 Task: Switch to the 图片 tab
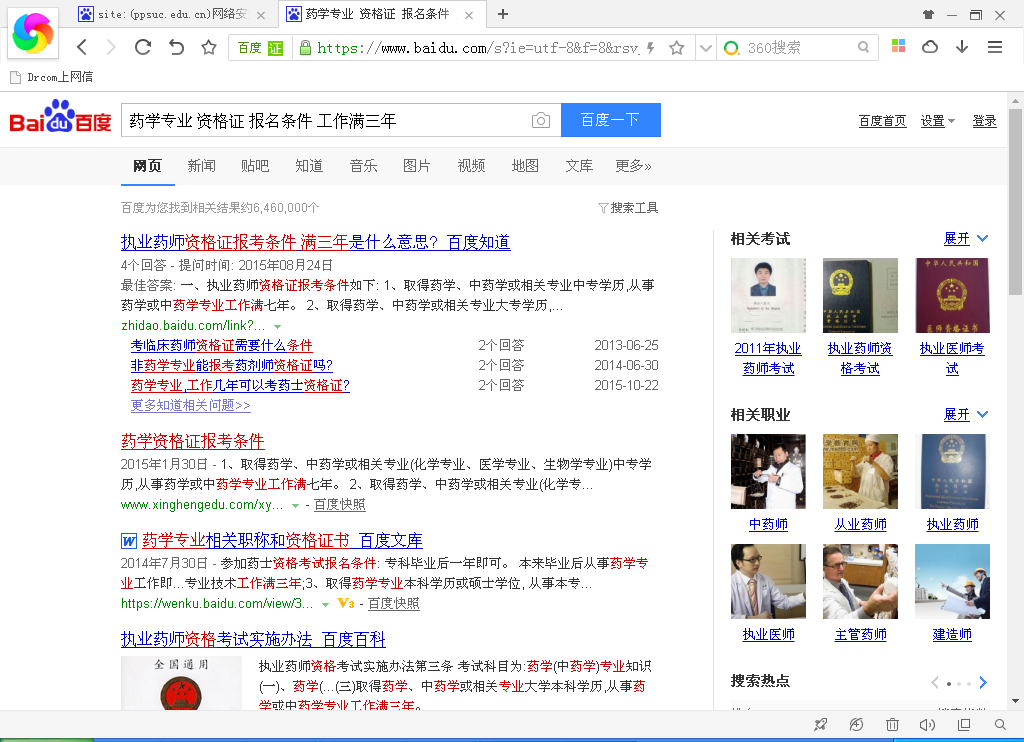click(x=417, y=166)
